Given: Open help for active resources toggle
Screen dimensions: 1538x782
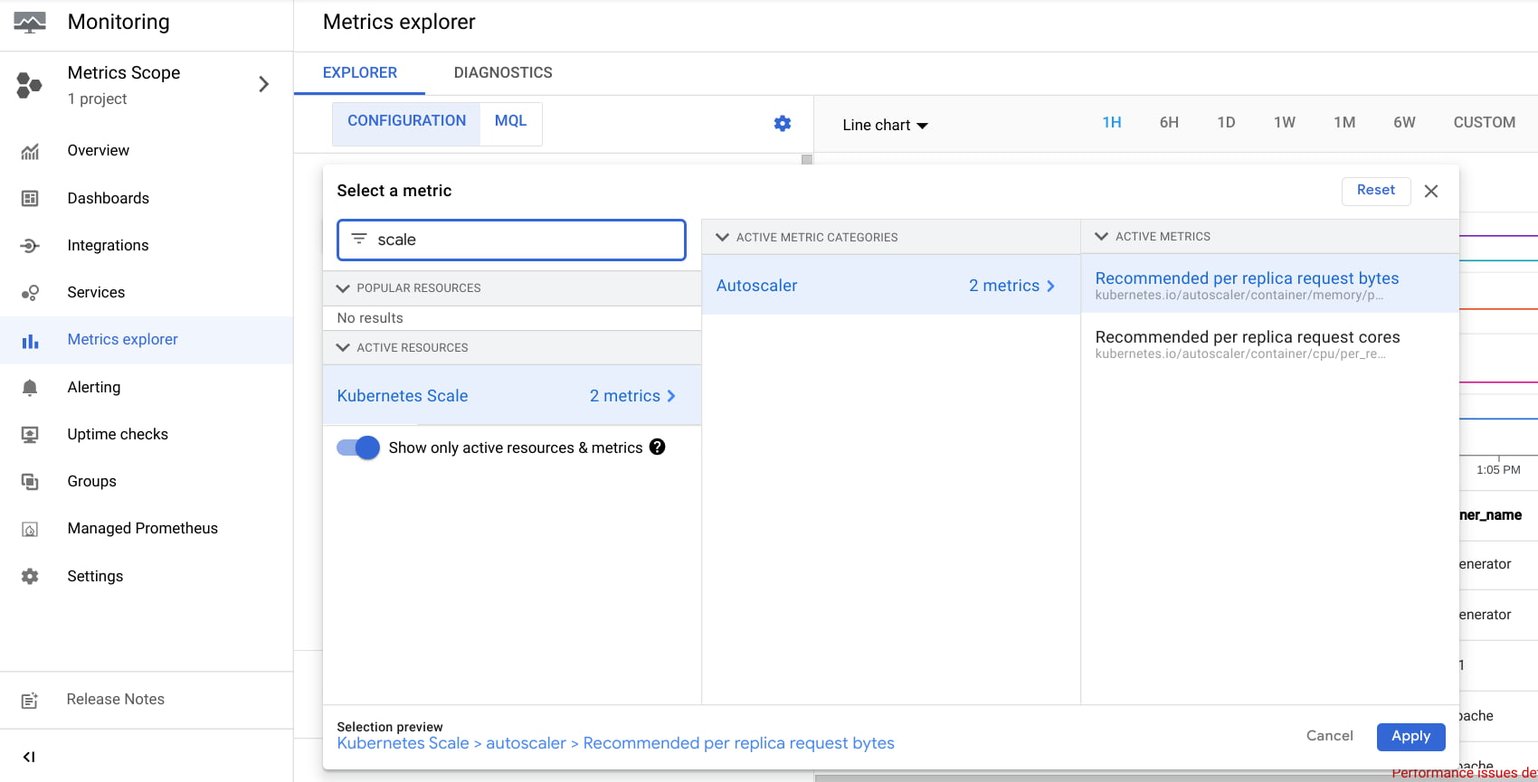Looking at the screenshot, I should click(657, 447).
